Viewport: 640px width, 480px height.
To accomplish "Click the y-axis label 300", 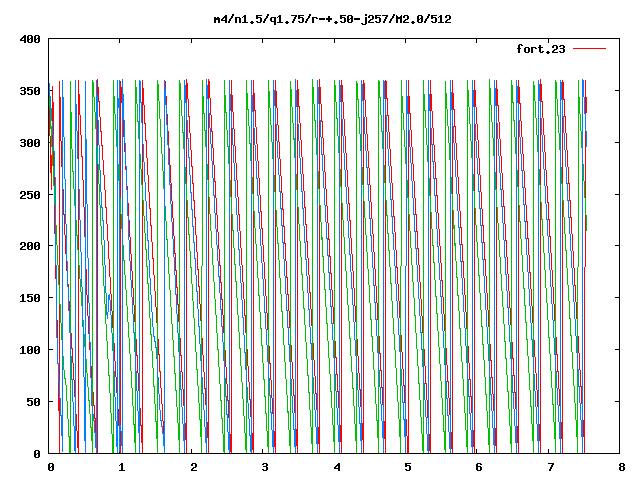I will pyautogui.click(x=30, y=143).
